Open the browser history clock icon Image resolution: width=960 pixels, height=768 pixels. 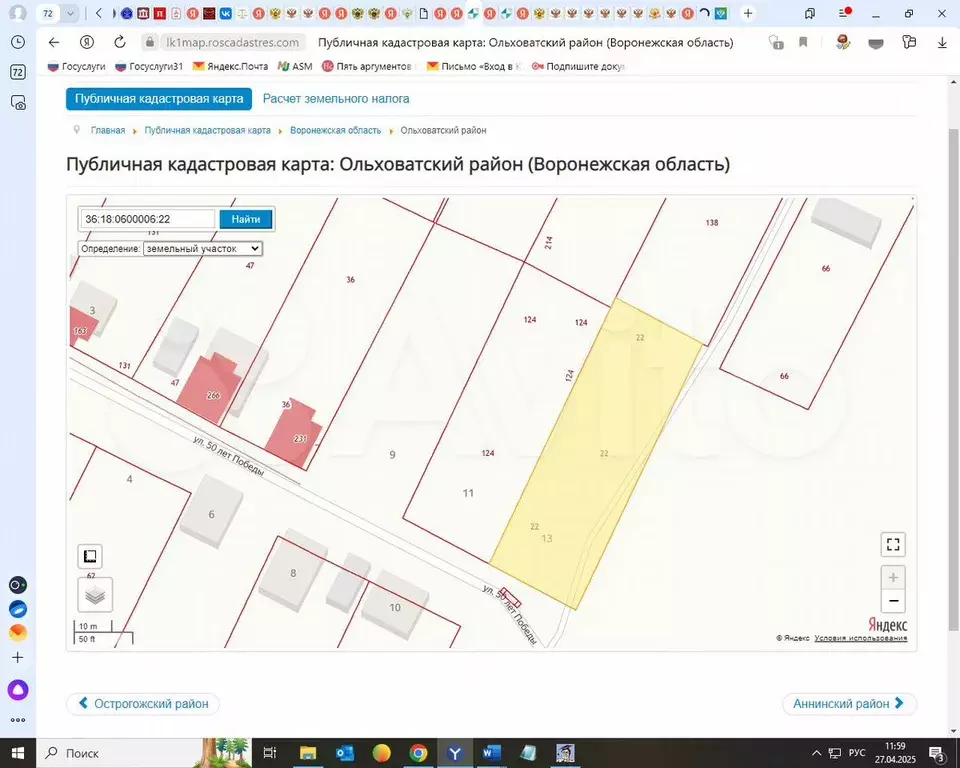18,42
